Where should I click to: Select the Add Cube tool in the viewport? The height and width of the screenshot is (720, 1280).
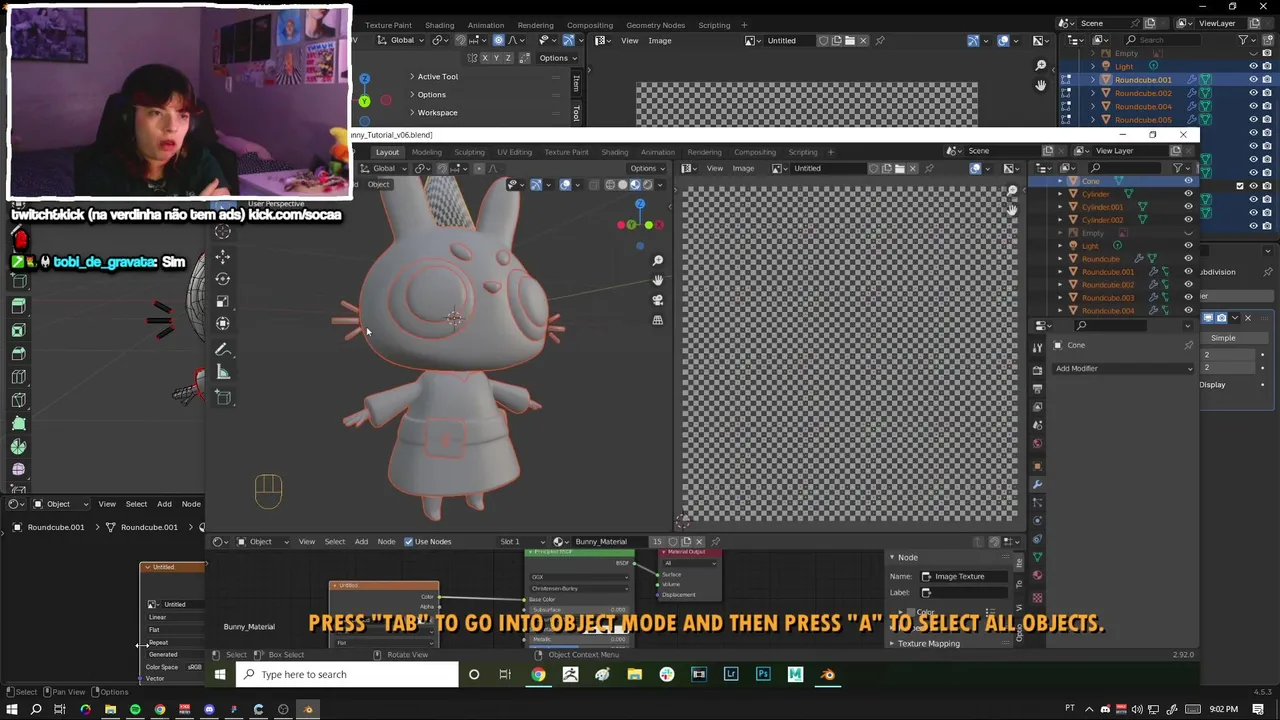point(223,398)
